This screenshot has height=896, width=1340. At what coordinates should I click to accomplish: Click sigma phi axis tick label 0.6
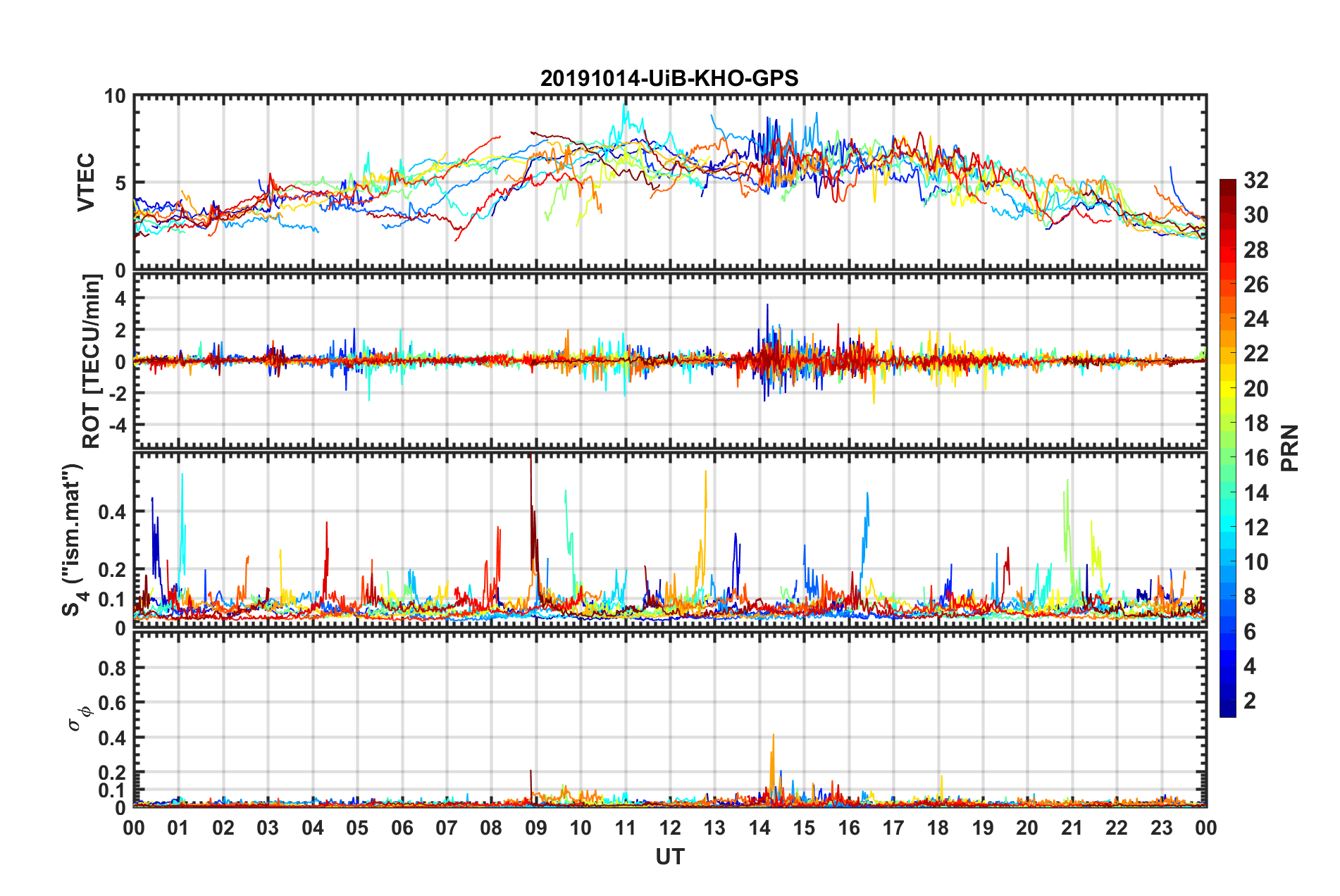pos(112,703)
